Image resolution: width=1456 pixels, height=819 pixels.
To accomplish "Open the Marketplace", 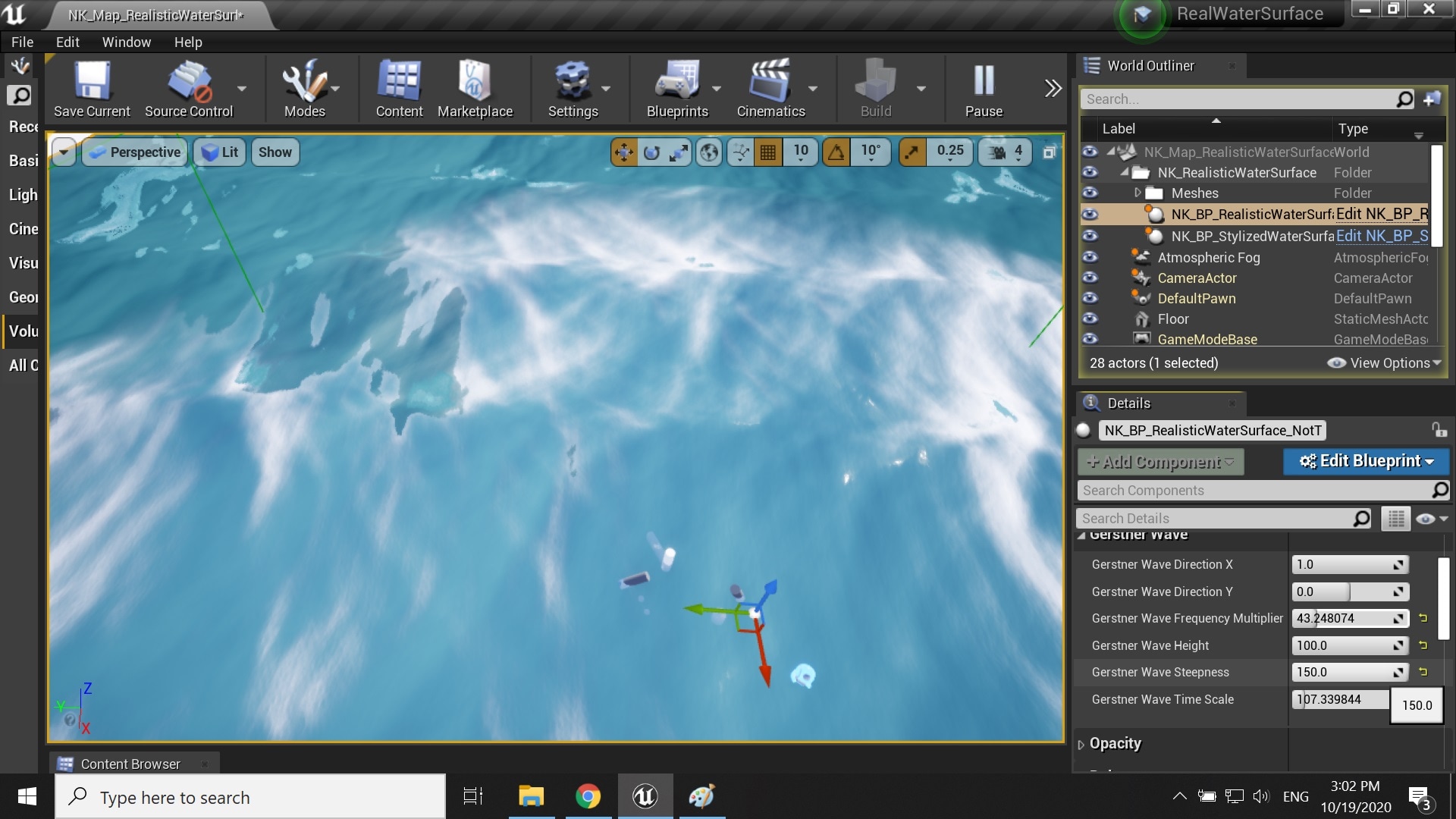I will [x=475, y=89].
